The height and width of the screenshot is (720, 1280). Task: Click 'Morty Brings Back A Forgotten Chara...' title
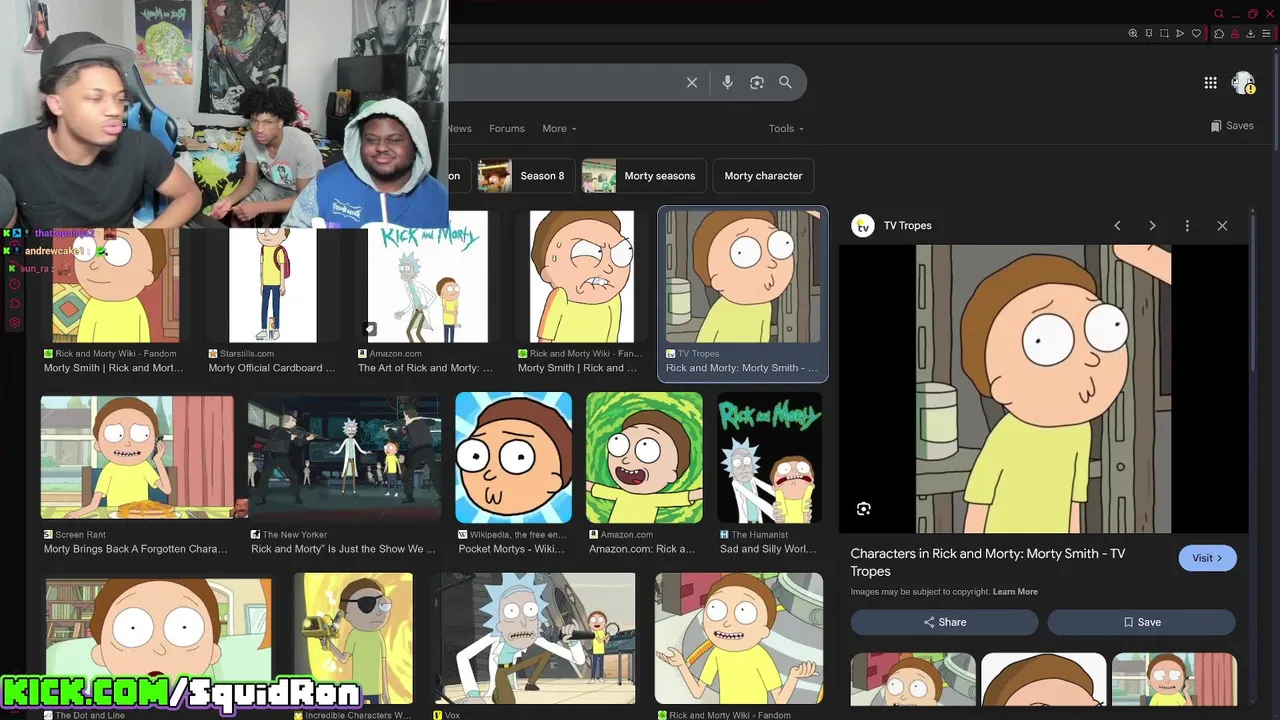pyautogui.click(x=136, y=549)
